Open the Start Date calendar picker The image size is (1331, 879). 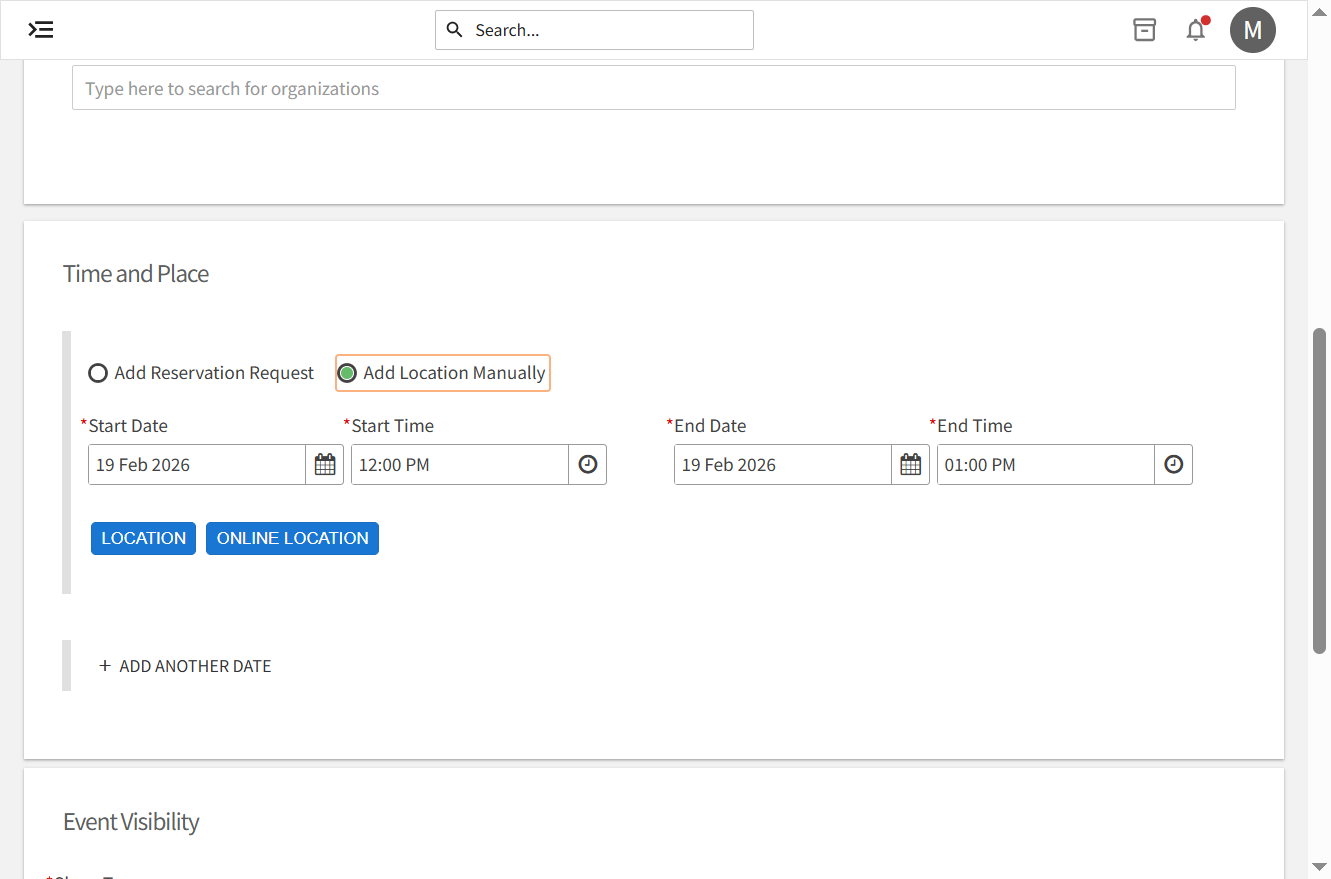point(325,465)
